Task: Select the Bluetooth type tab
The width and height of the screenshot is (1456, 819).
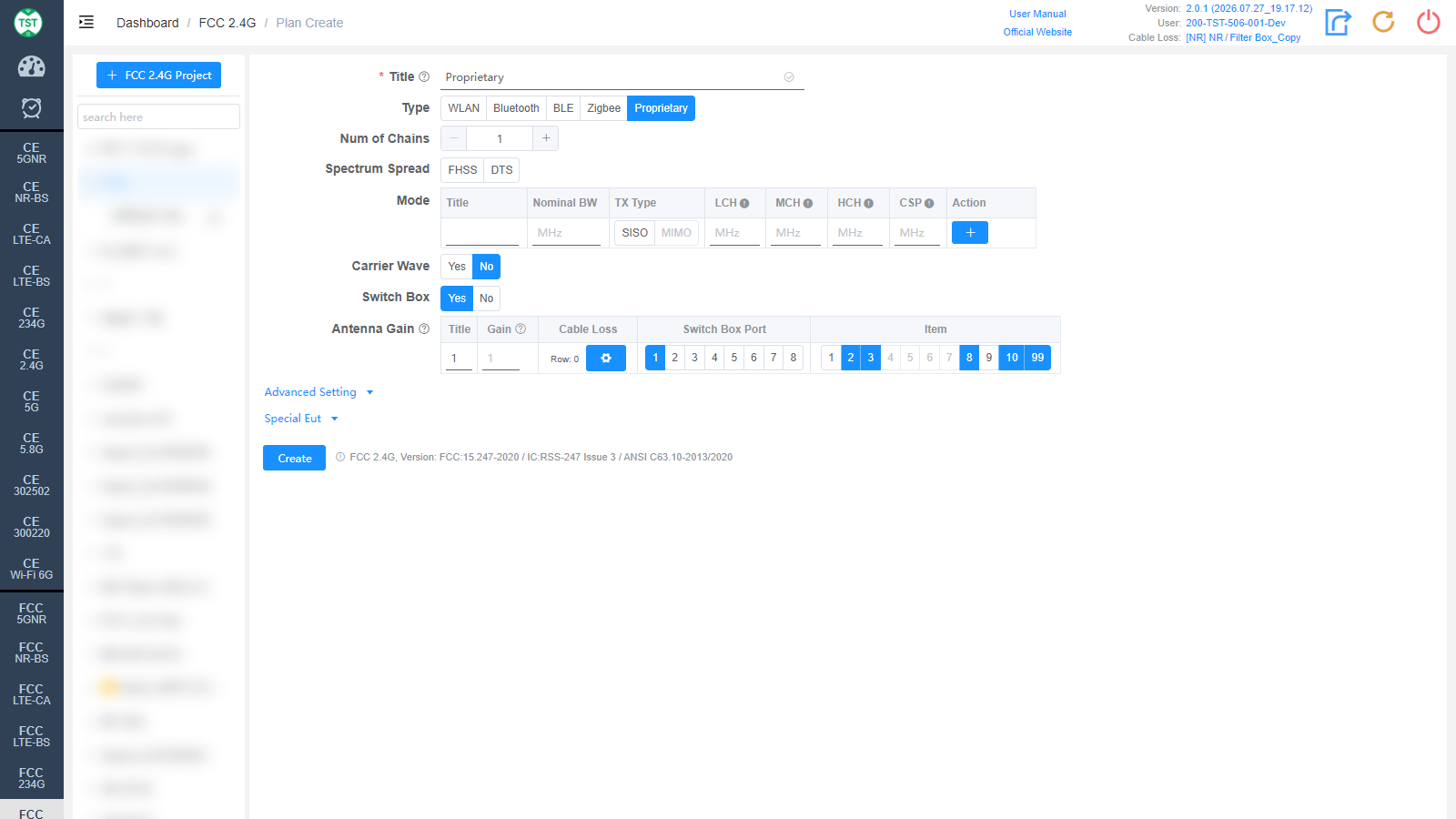Action: 516,108
